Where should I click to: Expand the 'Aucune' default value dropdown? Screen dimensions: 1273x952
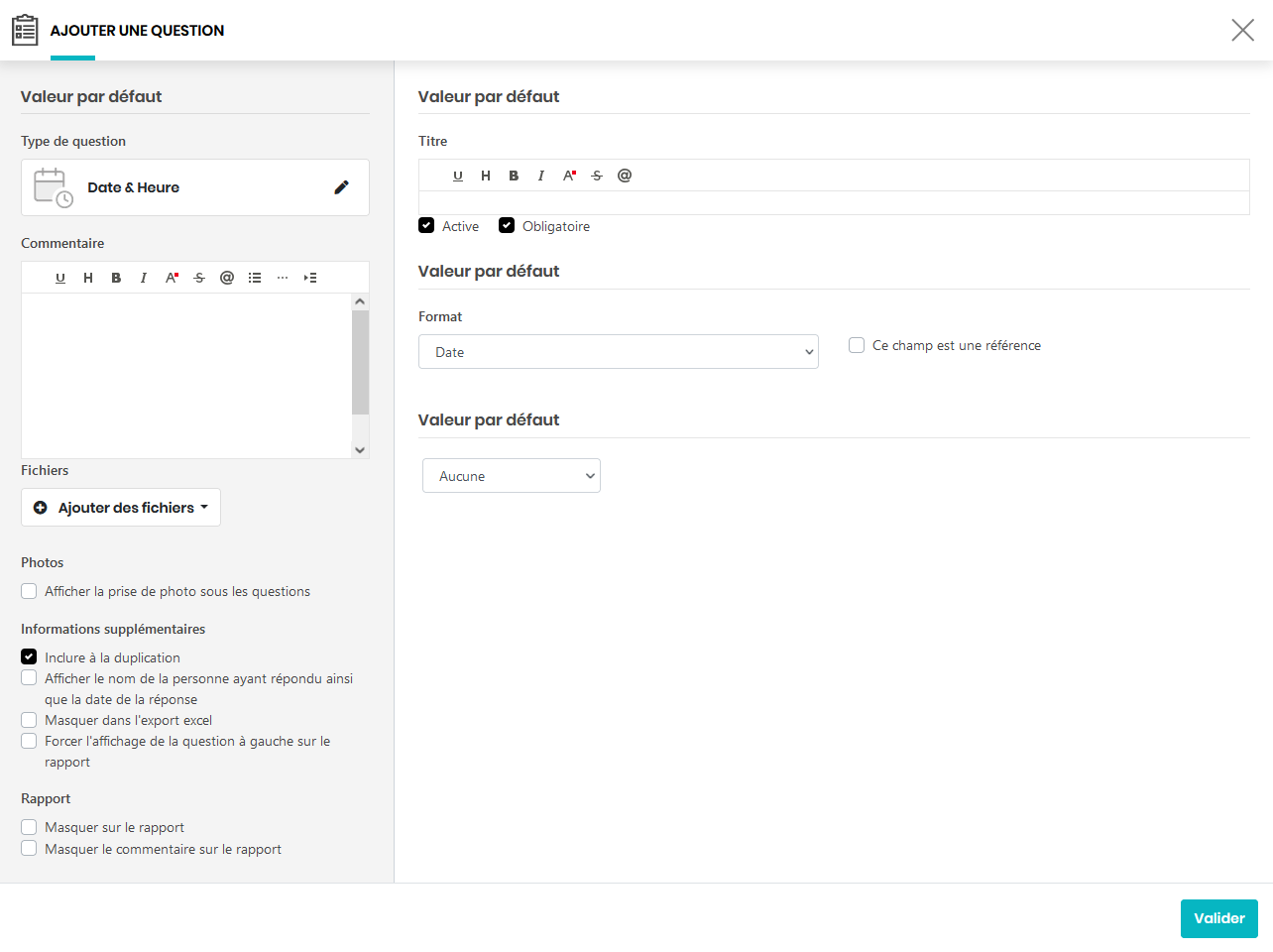pos(512,476)
